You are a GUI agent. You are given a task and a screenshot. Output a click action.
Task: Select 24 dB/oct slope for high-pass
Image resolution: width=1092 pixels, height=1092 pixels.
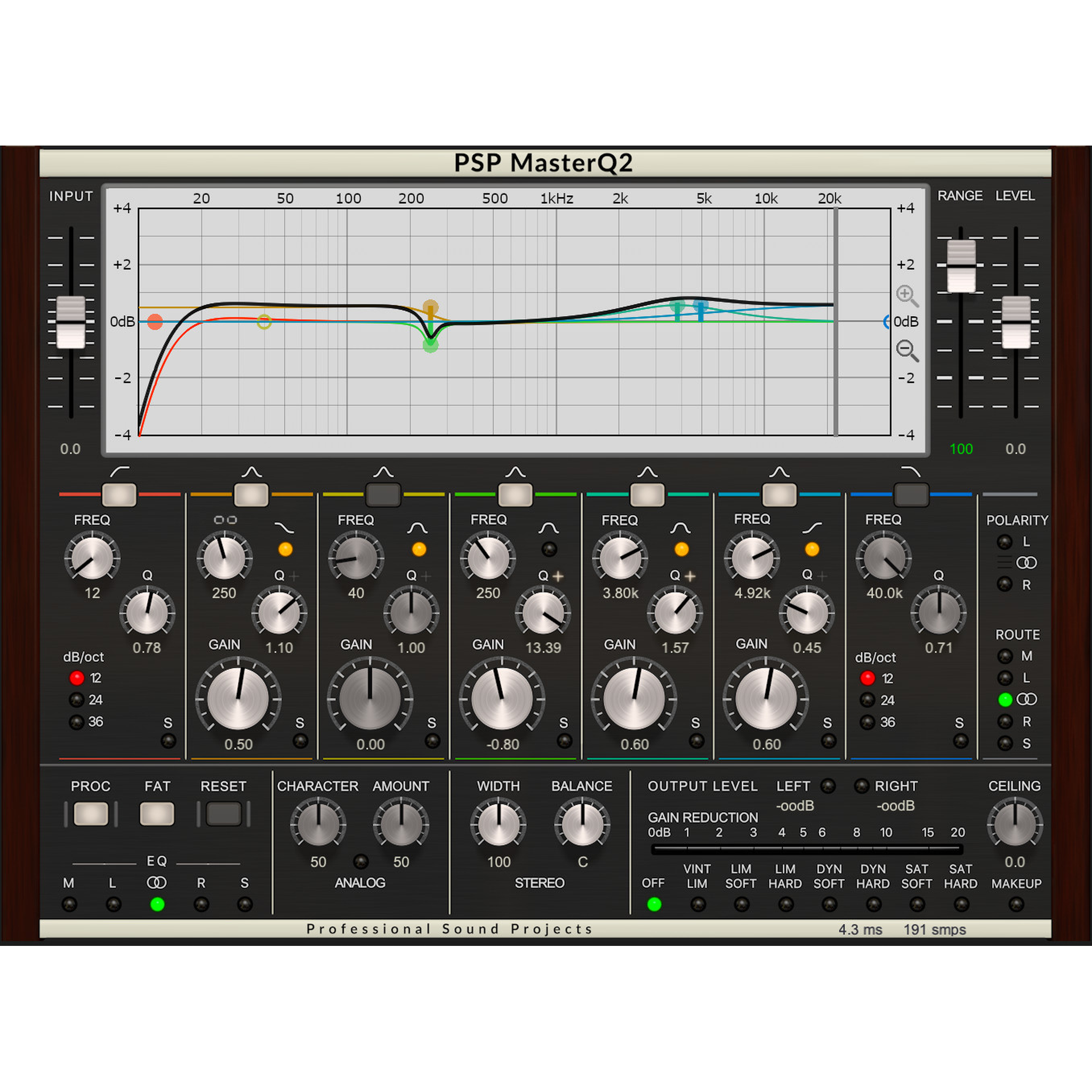click(x=77, y=700)
